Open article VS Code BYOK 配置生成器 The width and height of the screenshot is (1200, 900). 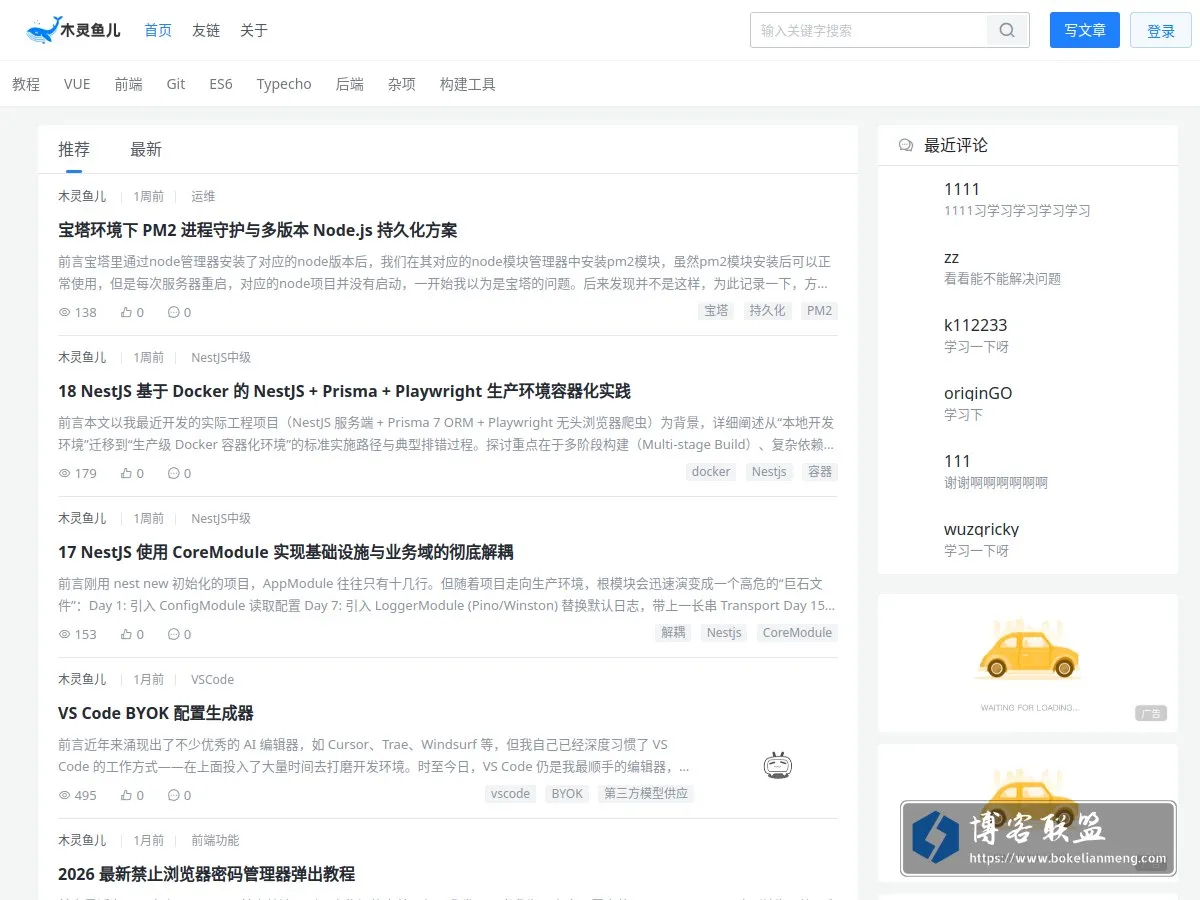click(x=156, y=713)
